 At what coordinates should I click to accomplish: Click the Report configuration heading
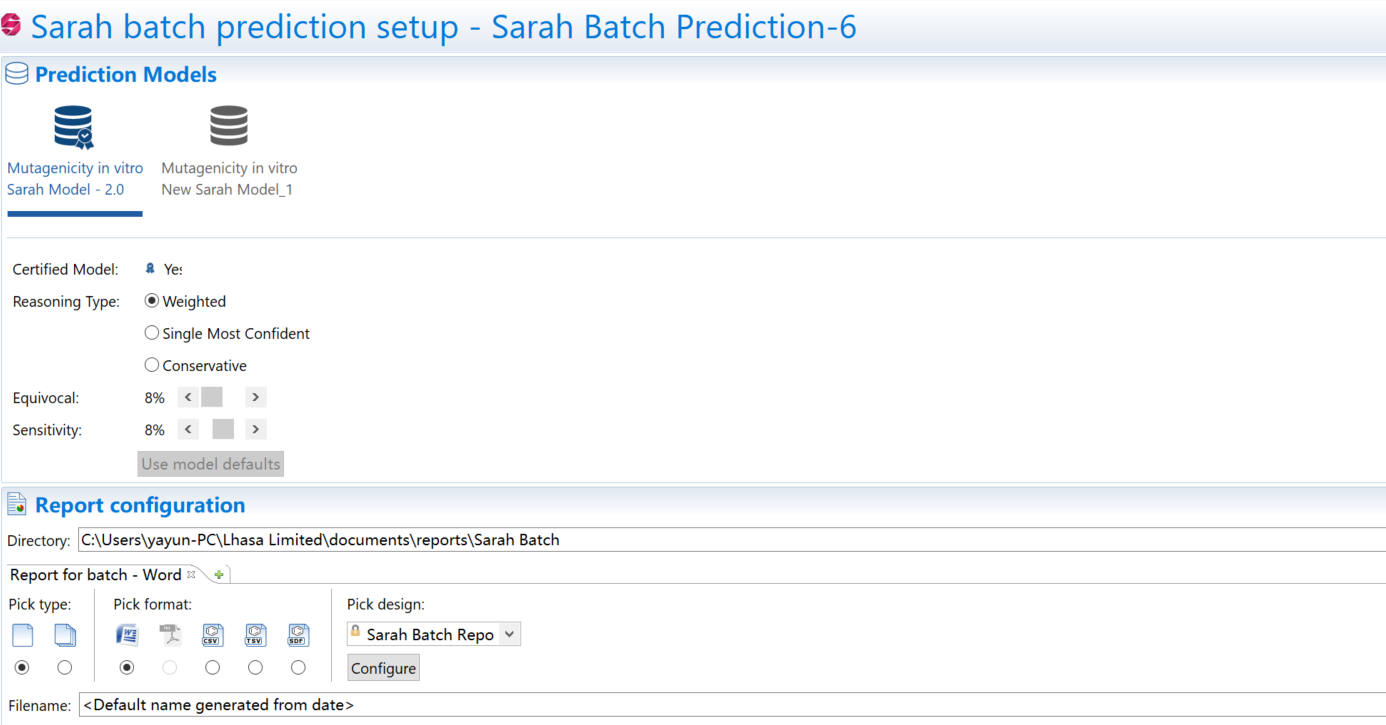pos(140,505)
